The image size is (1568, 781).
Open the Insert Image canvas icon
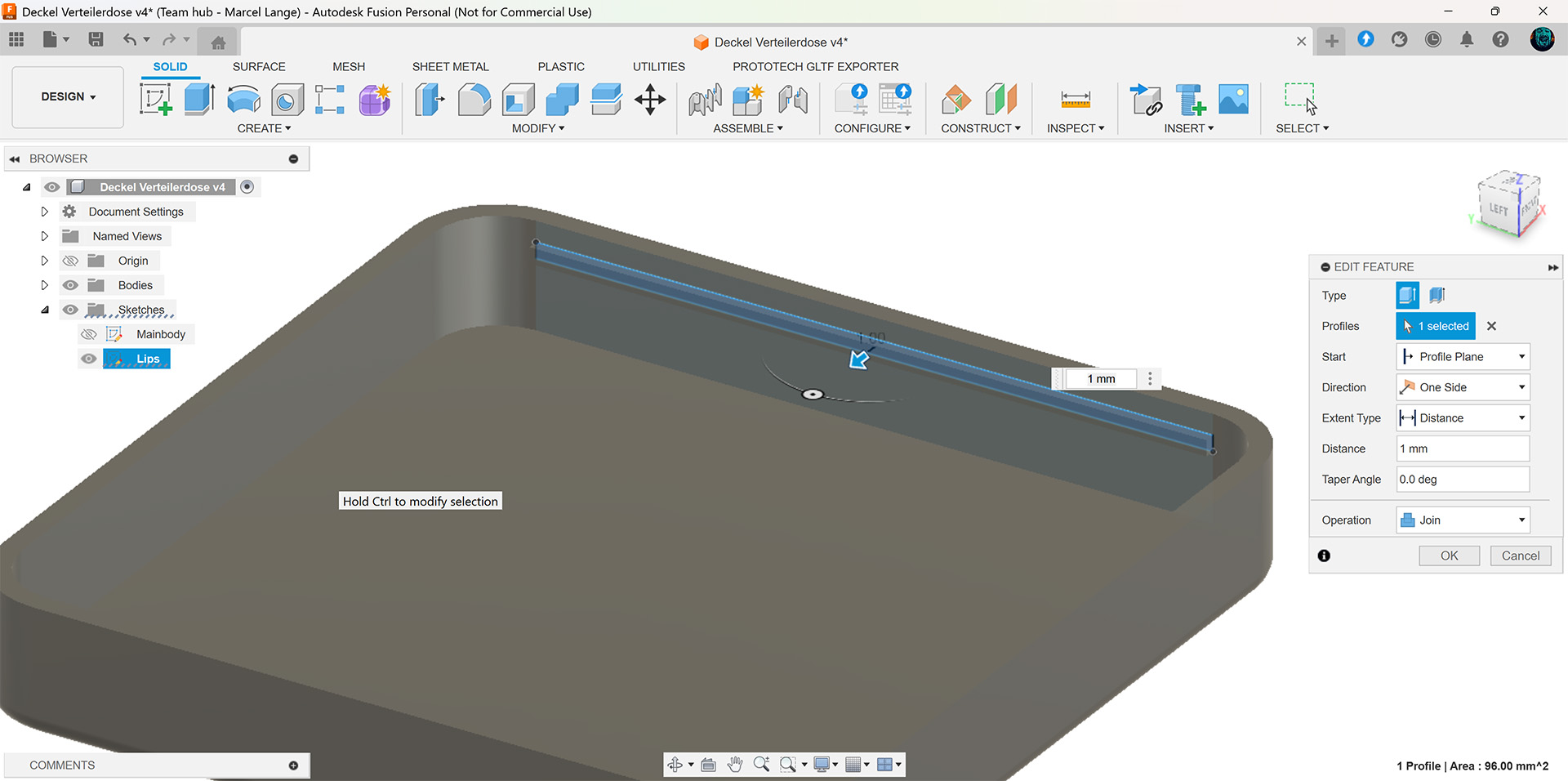1233,100
